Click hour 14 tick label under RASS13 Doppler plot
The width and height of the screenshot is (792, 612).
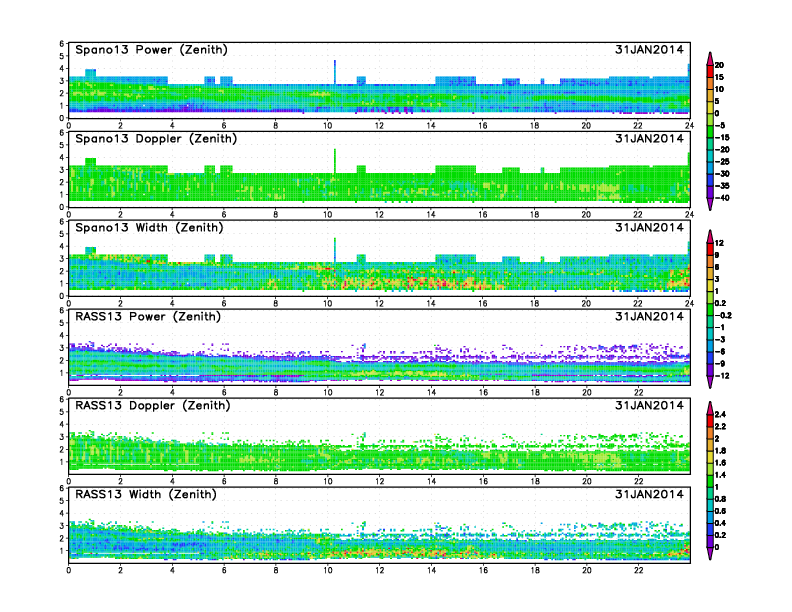(x=431, y=481)
